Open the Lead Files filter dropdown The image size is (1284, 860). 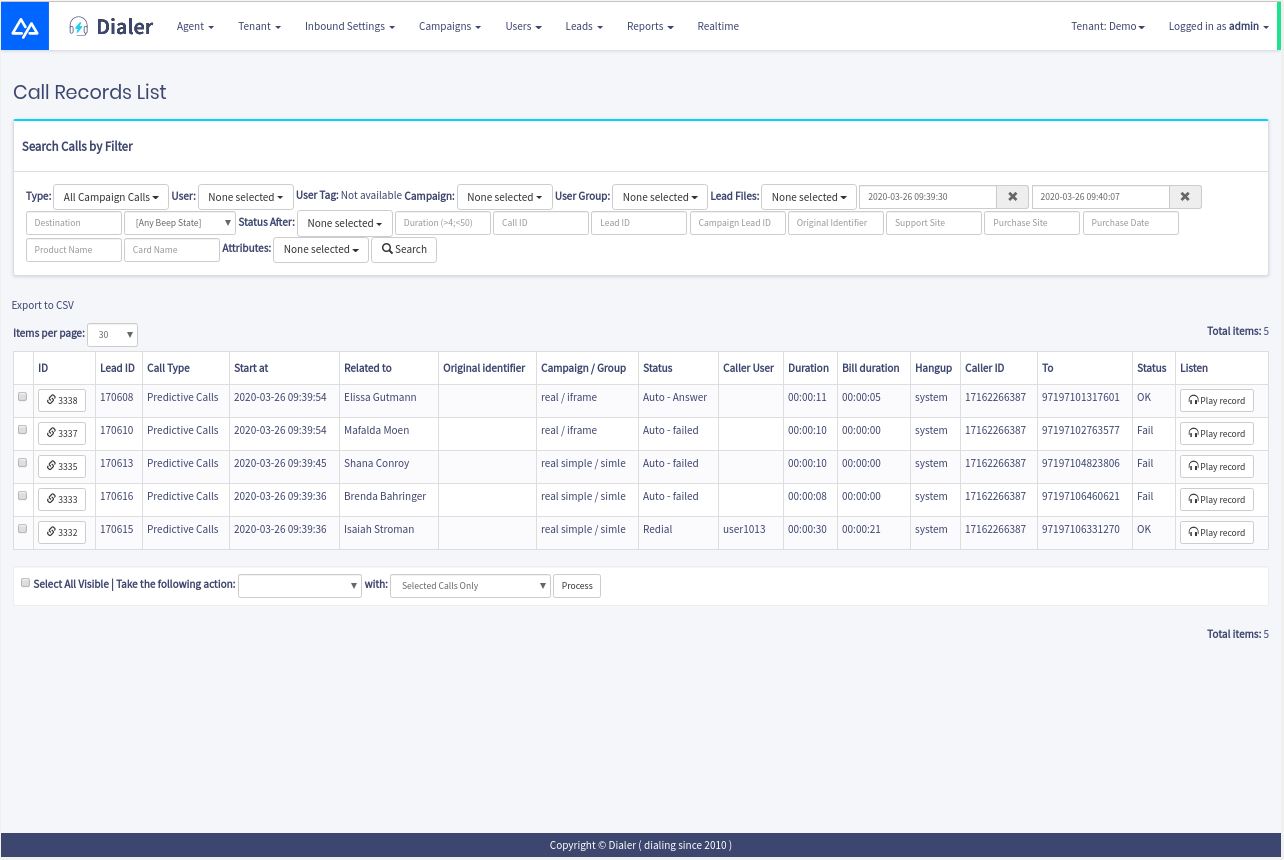tap(809, 197)
